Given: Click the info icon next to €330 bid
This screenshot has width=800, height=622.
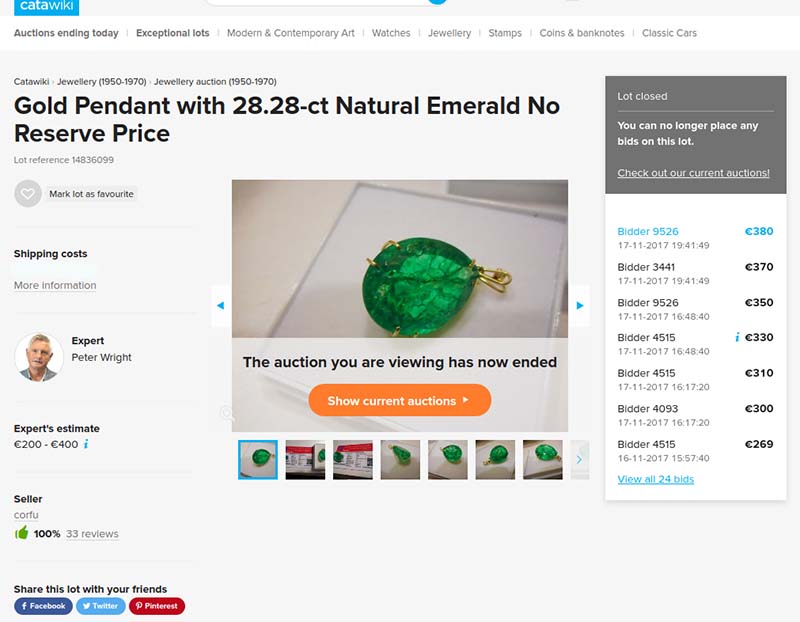Looking at the screenshot, I should point(737,337).
